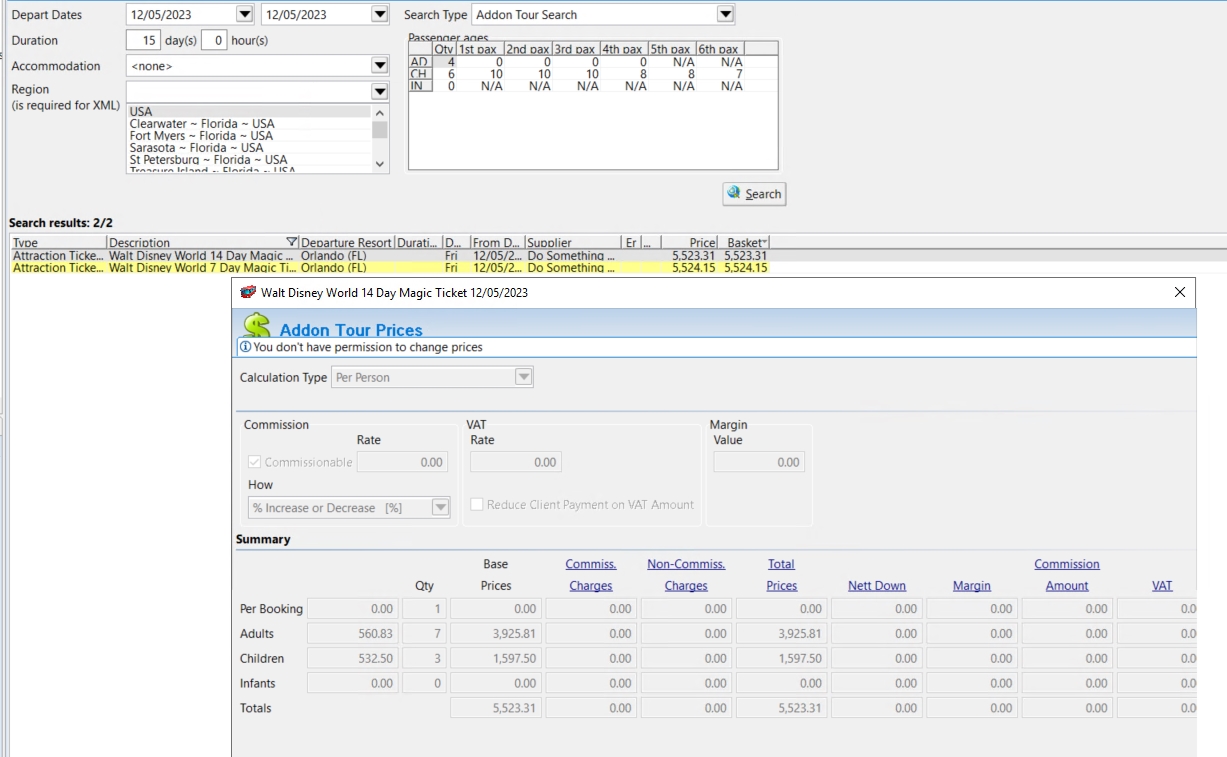Select Walt Disney World 7 Day result row
1227x757 pixels.
point(200,268)
